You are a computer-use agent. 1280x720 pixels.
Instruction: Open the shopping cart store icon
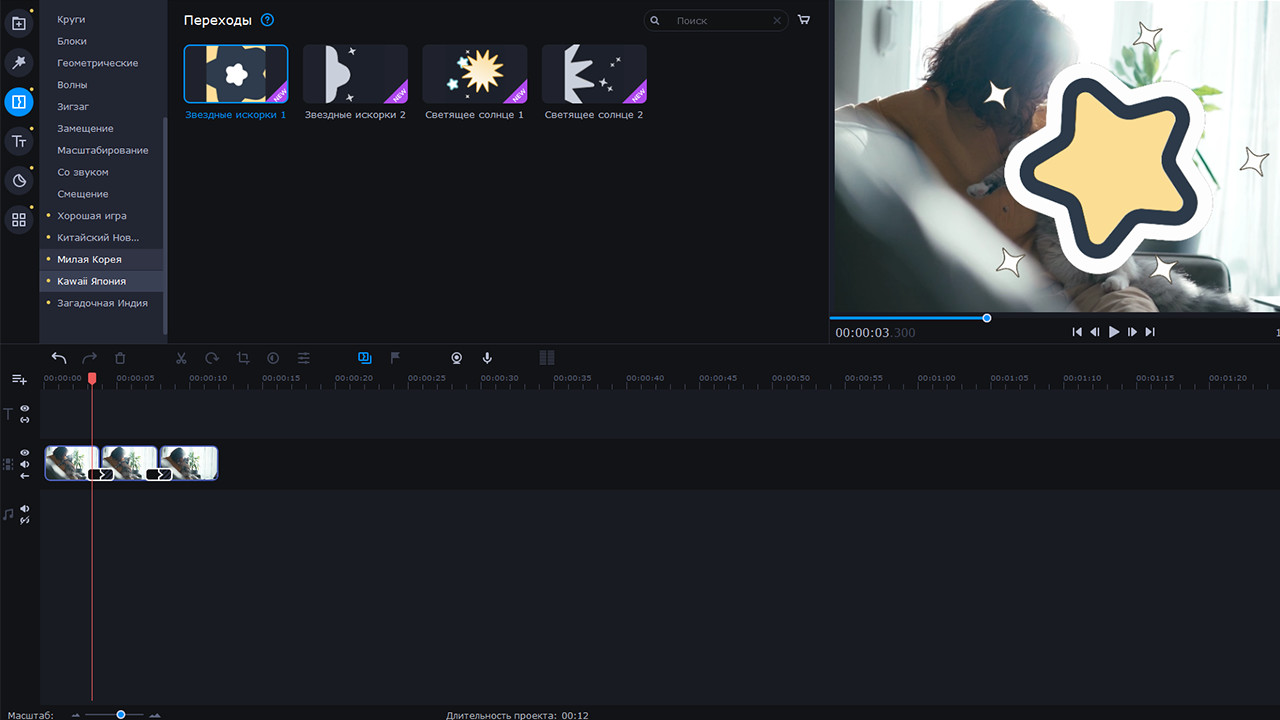(x=804, y=20)
